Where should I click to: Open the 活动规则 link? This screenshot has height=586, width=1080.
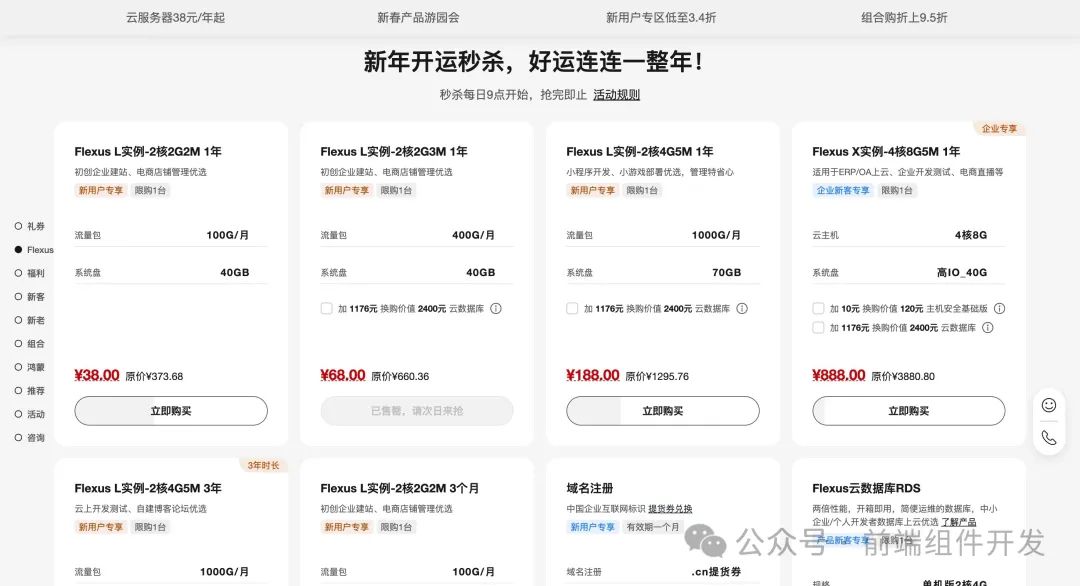(x=616, y=94)
